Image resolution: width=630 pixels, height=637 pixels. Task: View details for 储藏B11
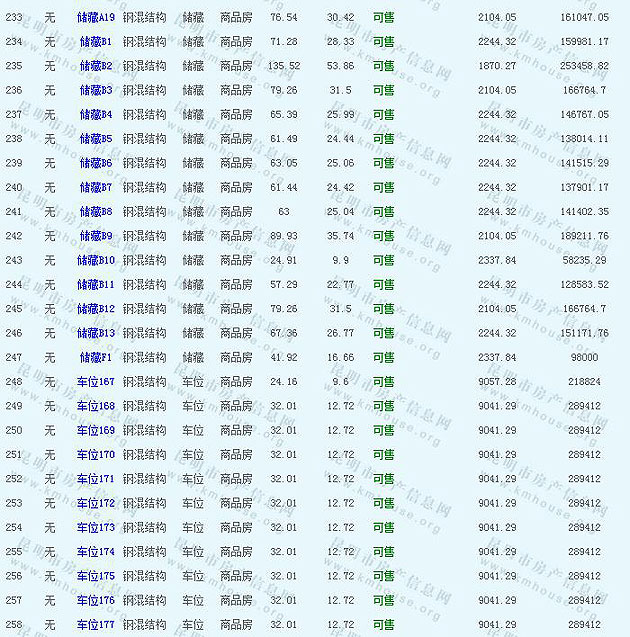pyautogui.click(x=96, y=285)
